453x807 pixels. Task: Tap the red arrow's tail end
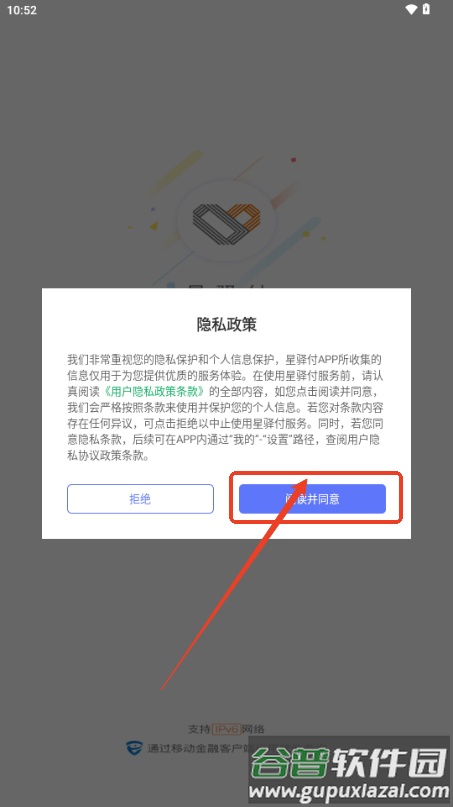162,688
